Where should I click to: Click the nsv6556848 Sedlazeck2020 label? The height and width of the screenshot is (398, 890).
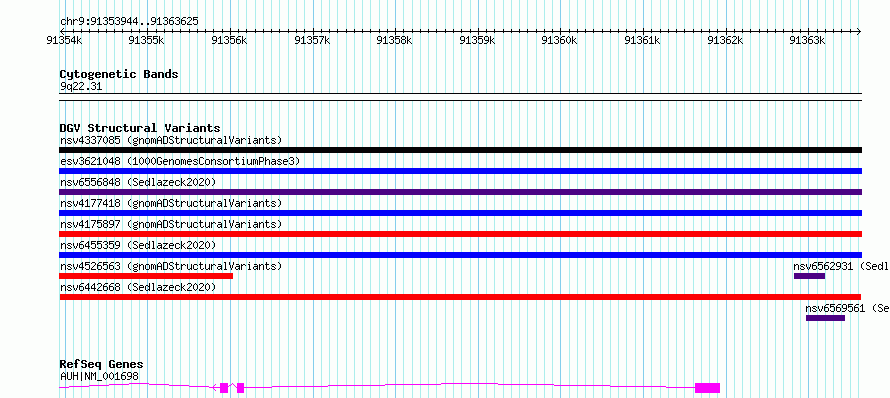pos(138,182)
